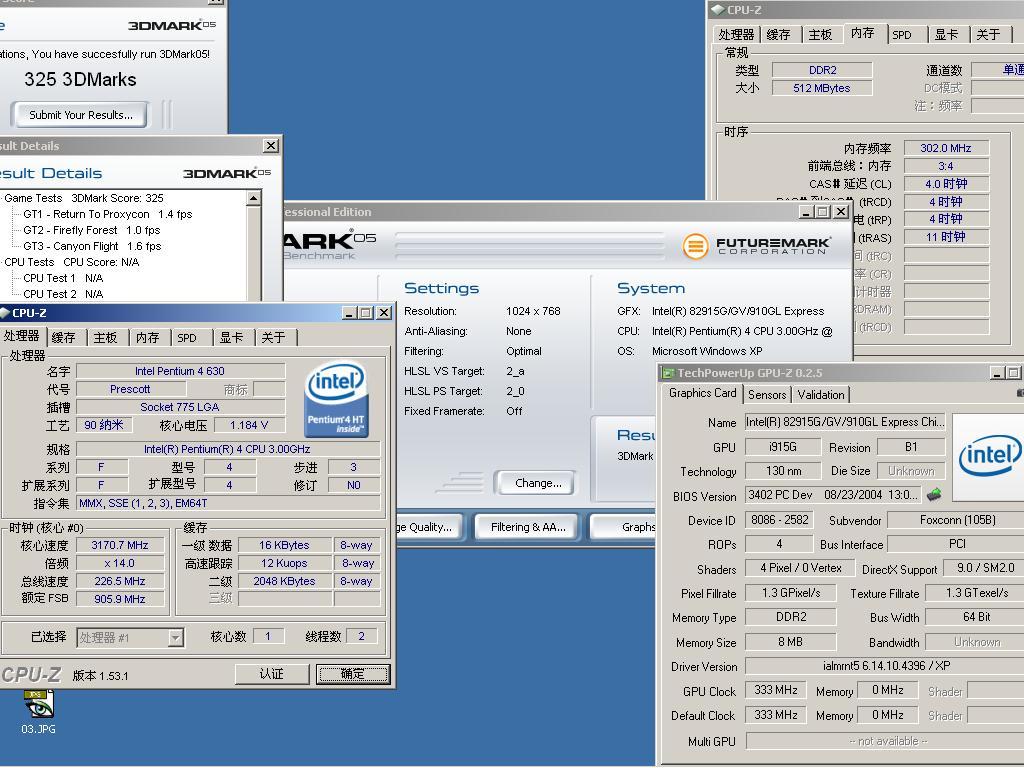The image size is (1024, 768).
Task: Click the 内存频率 value 302.0 MHz
Action: (946, 148)
